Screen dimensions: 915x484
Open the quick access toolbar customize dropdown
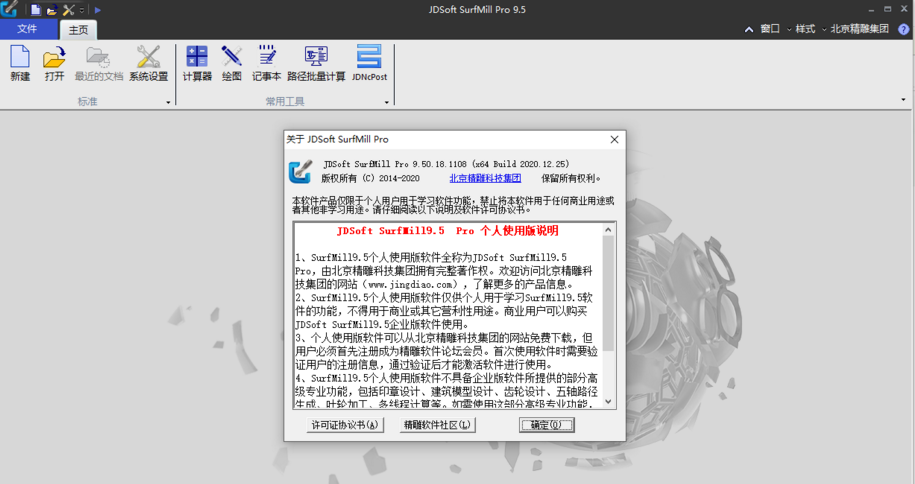pyautogui.click(x=82, y=10)
